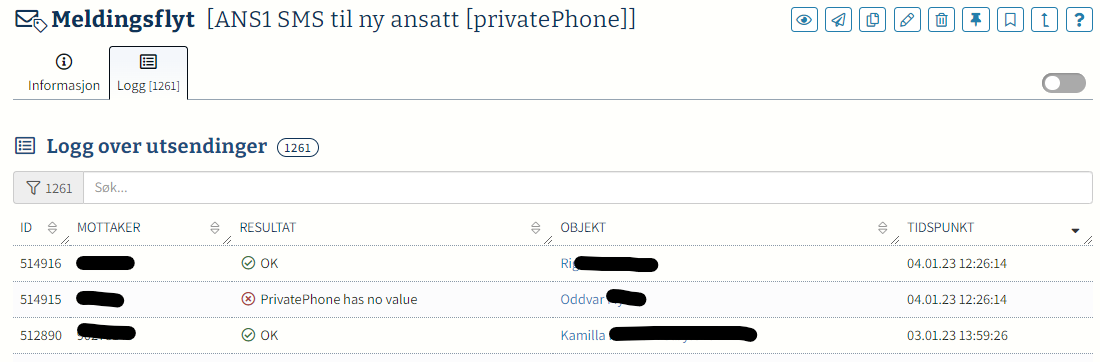Screen dimensions: 1100x362
Task: Click the Søk search field
Action: (587, 188)
